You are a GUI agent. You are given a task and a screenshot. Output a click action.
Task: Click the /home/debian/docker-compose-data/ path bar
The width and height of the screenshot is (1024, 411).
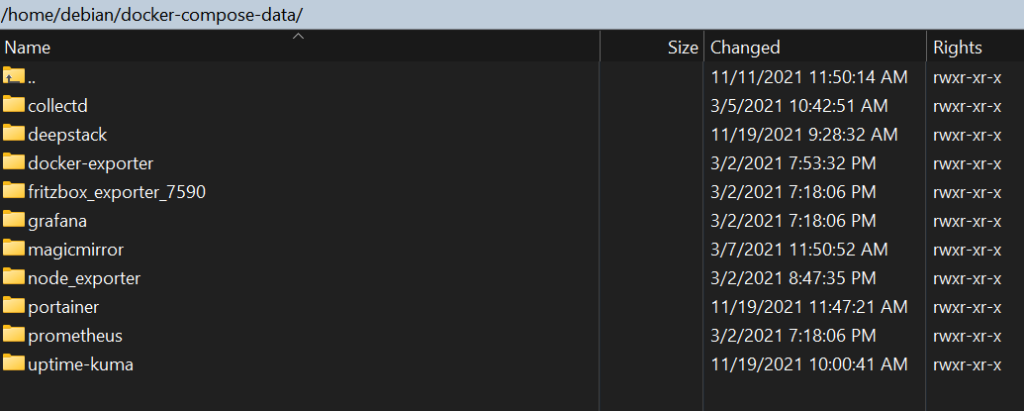[x=512, y=14]
